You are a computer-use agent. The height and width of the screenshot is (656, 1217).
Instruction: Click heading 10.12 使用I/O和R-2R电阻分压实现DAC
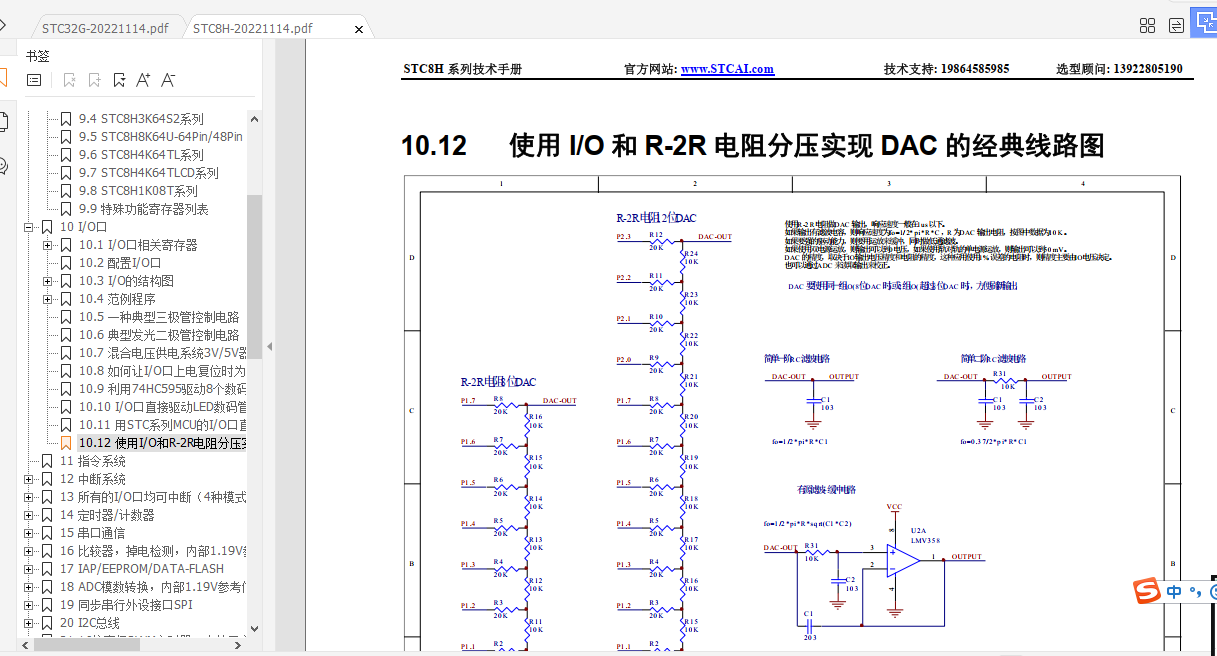(x=753, y=146)
